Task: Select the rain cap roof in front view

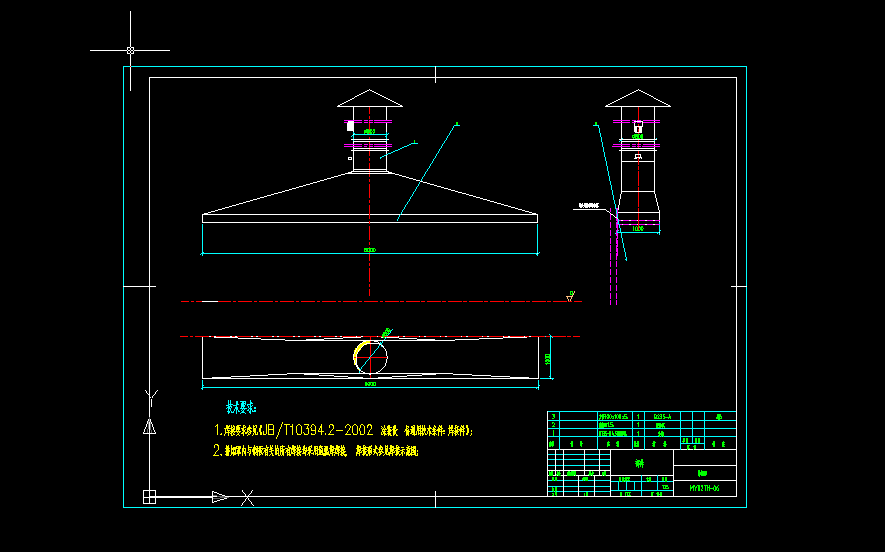Action: (370, 98)
